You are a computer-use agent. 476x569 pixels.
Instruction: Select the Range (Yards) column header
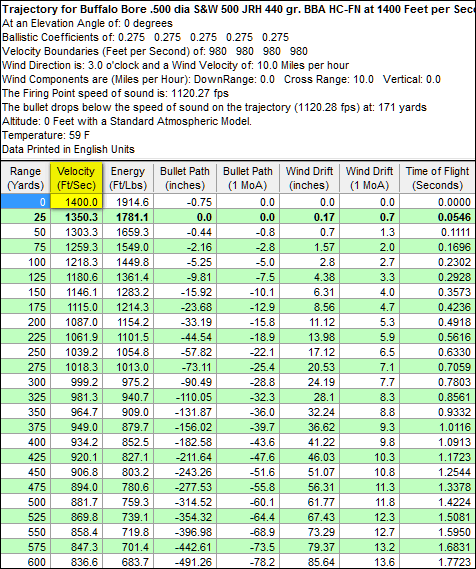coord(25,178)
